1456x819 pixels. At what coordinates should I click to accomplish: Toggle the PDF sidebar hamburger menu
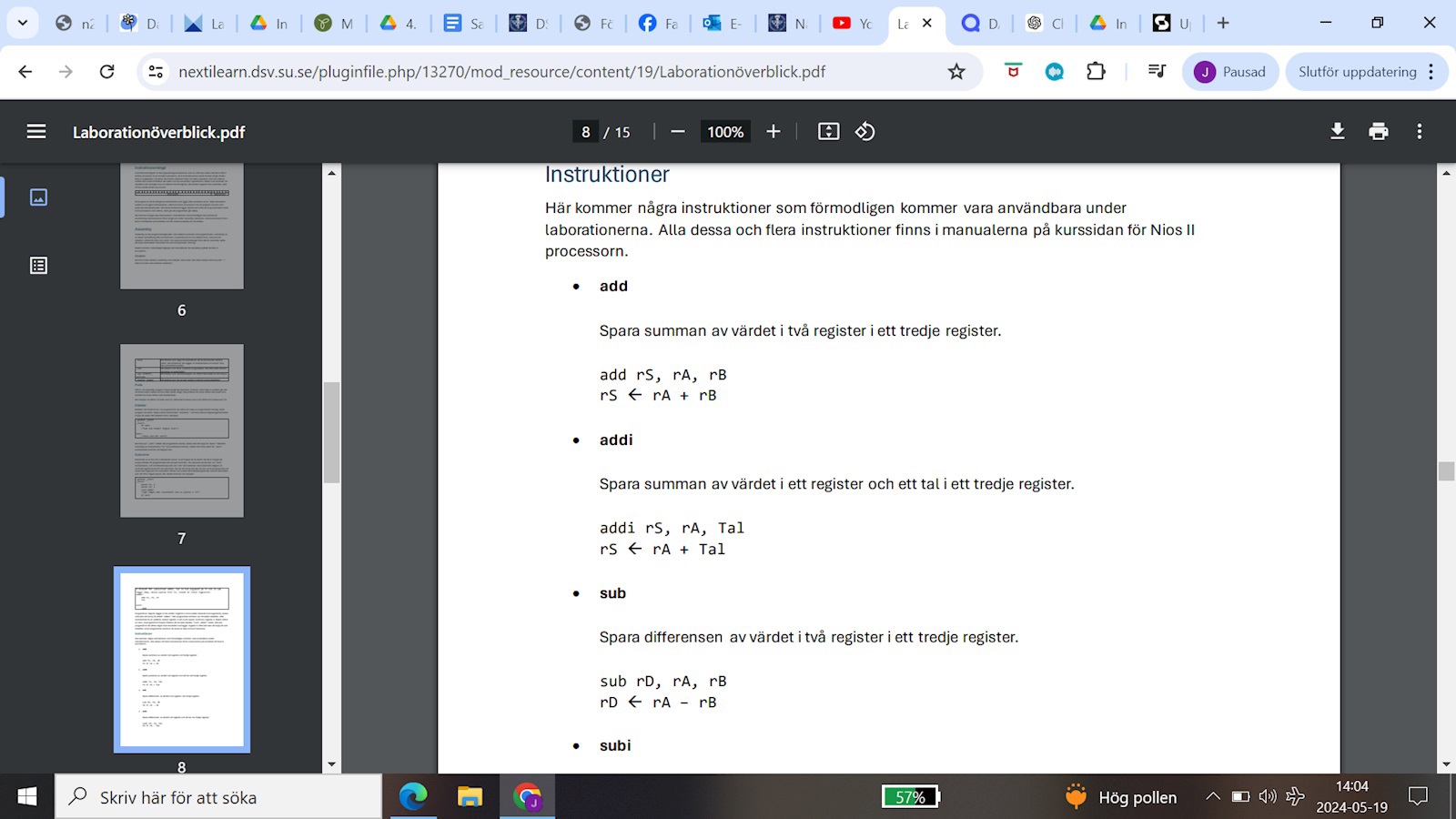tap(36, 132)
